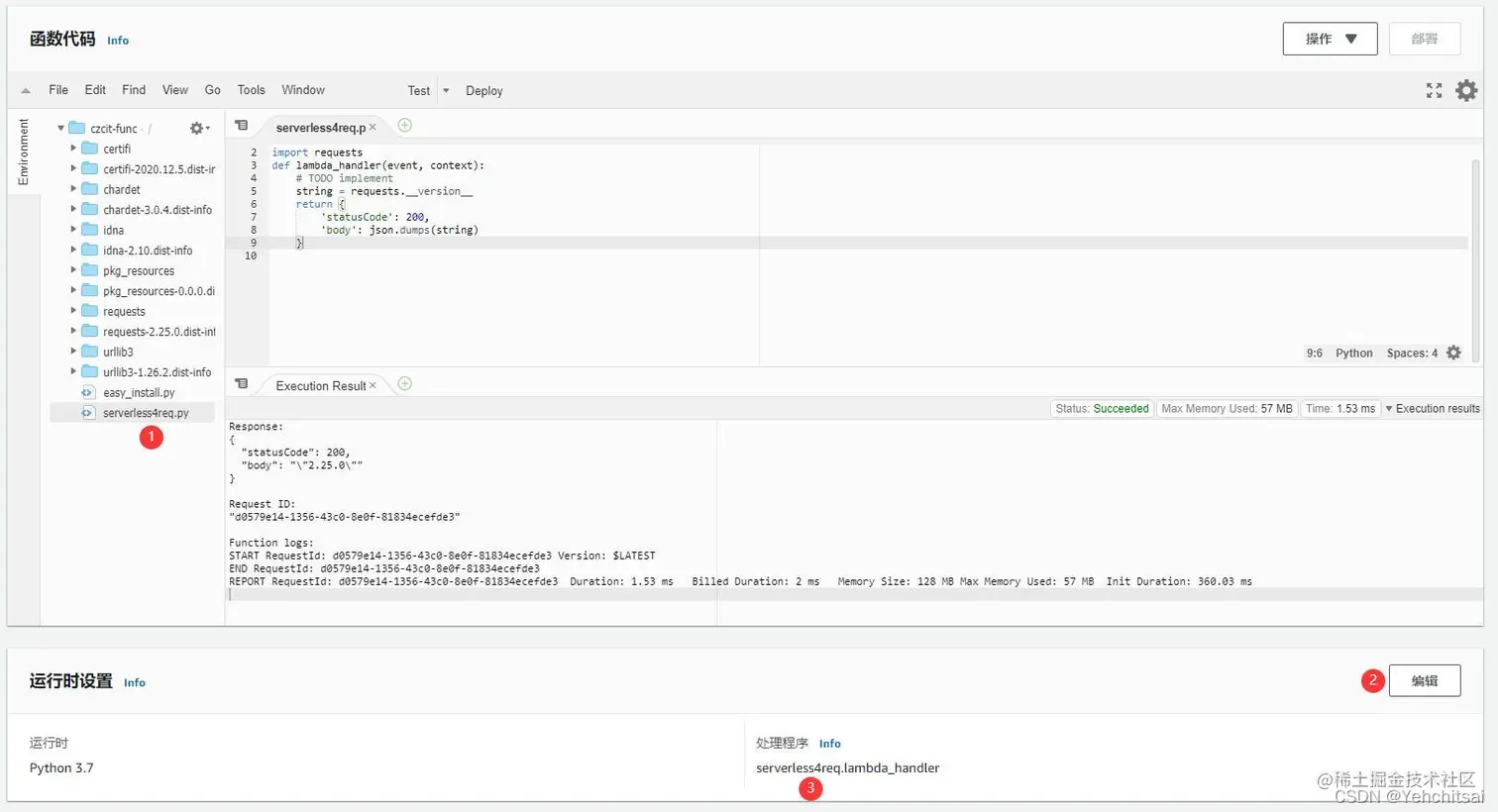Click the Time: 1.53 ms badge
The image size is (1498, 812).
tap(1339, 408)
